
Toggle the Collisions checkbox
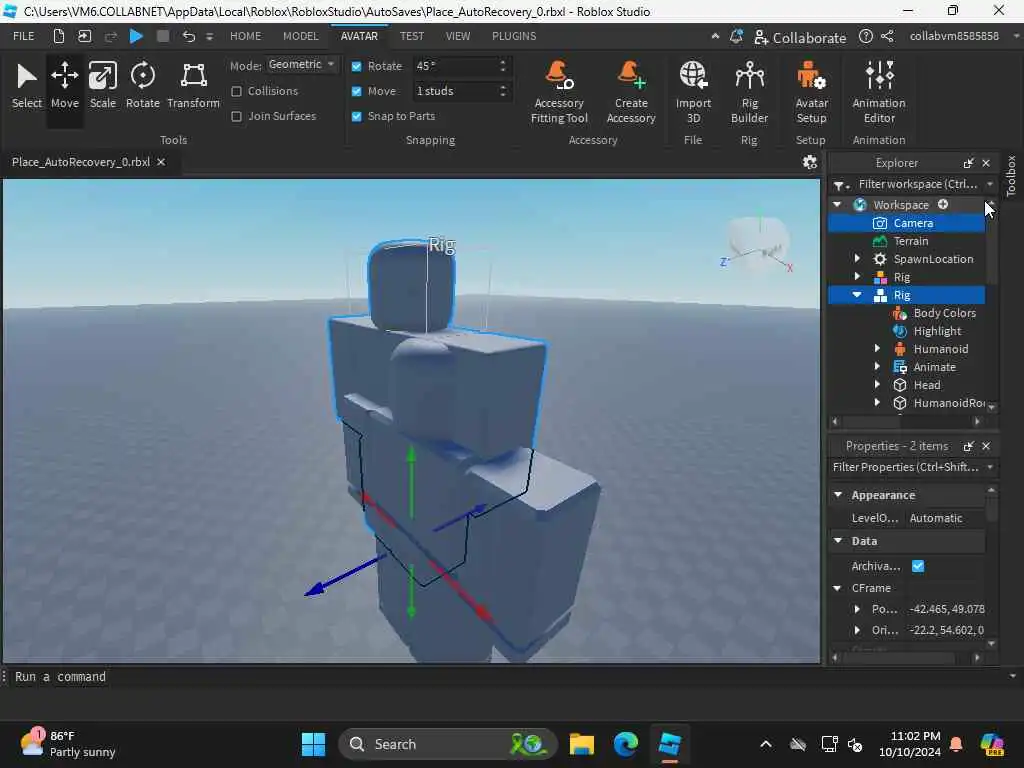236,91
